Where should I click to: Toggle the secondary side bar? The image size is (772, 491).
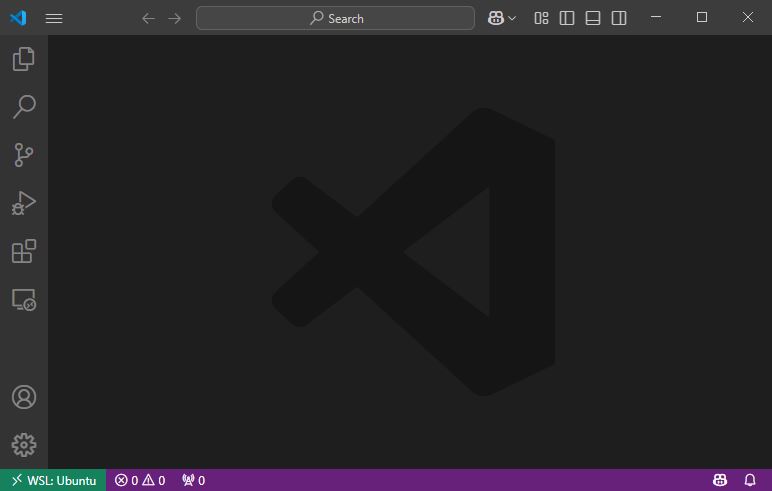coord(618,18)
